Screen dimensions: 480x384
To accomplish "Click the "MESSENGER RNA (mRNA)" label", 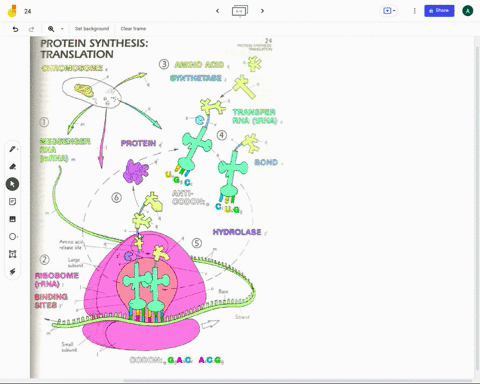I will [x=65, y=150].
